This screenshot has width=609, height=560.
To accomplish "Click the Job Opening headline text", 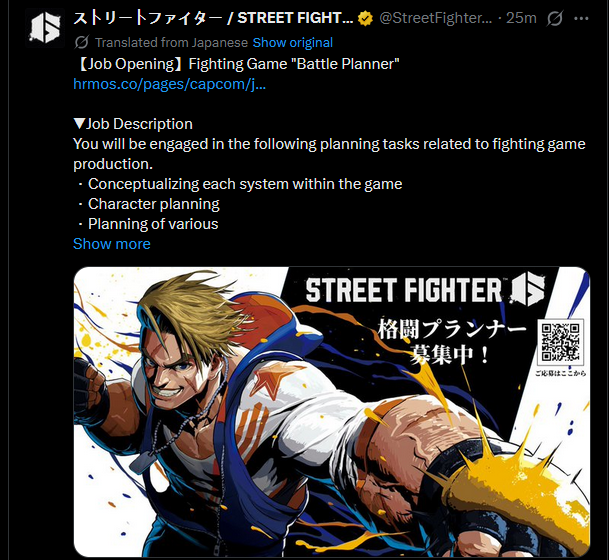I will [237, 64].
